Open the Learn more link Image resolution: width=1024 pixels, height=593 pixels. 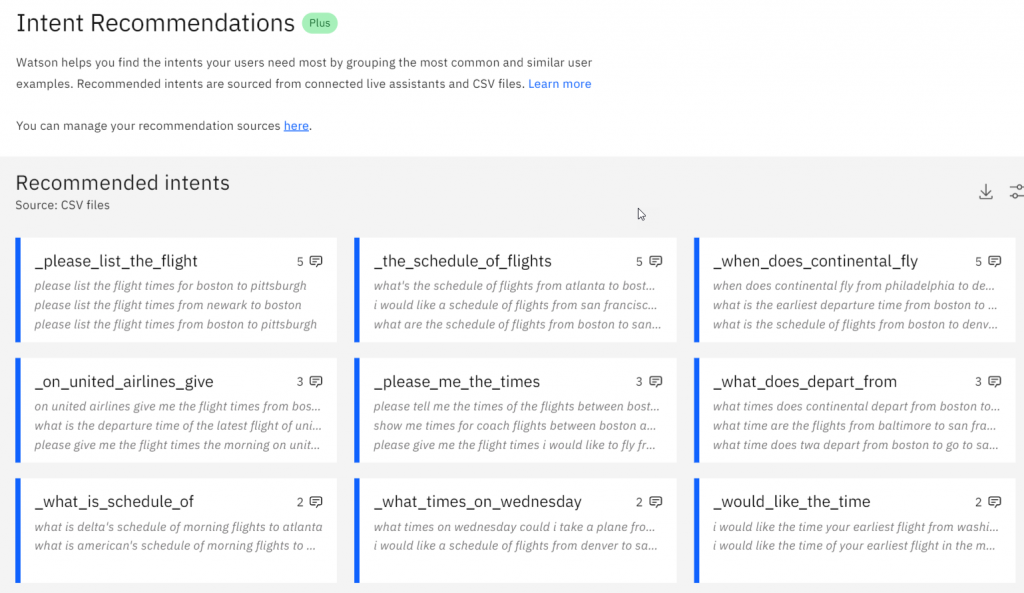pyautogui.click(x=560, y=84)
